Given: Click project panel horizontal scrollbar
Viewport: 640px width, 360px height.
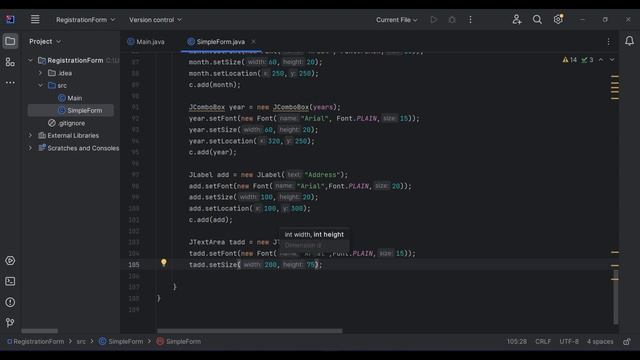Looking at the screenshot, I should 40,331.
